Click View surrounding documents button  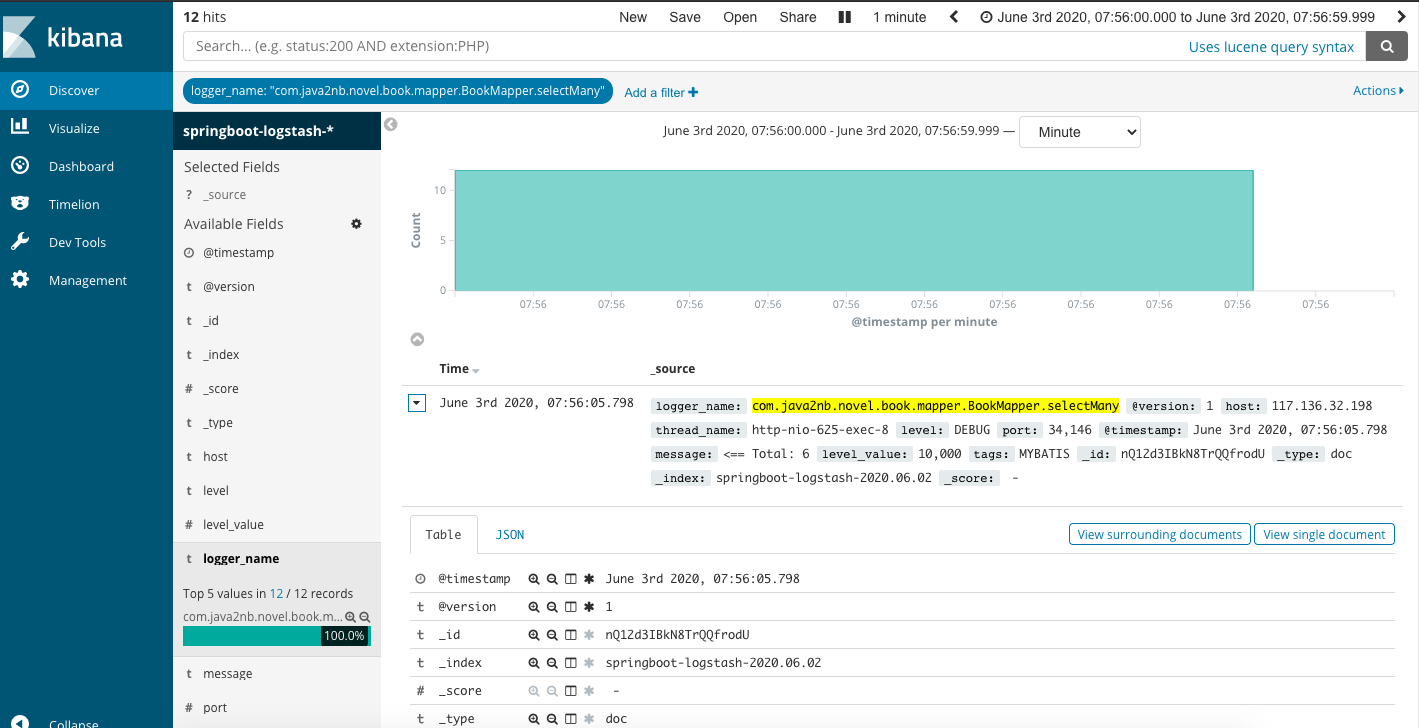(1160, 534)
